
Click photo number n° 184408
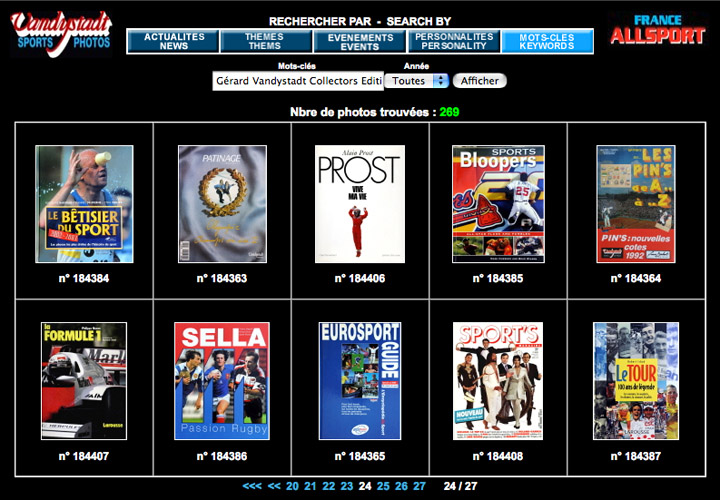(498, 456)
